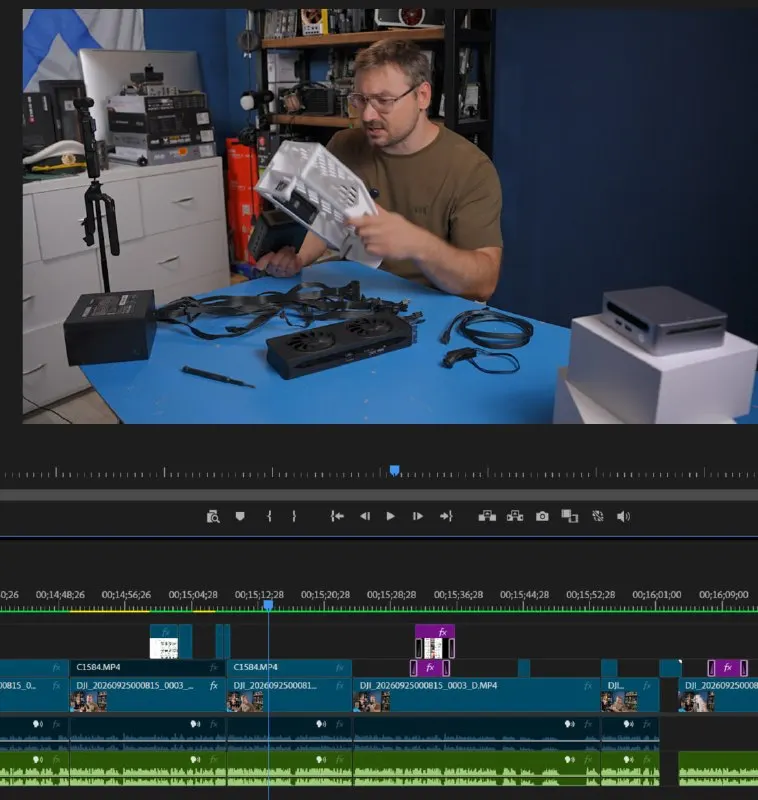Click the fx badge on the first C1584.MP4 clip
Screen dimensions: 758x800
(214, 667)
